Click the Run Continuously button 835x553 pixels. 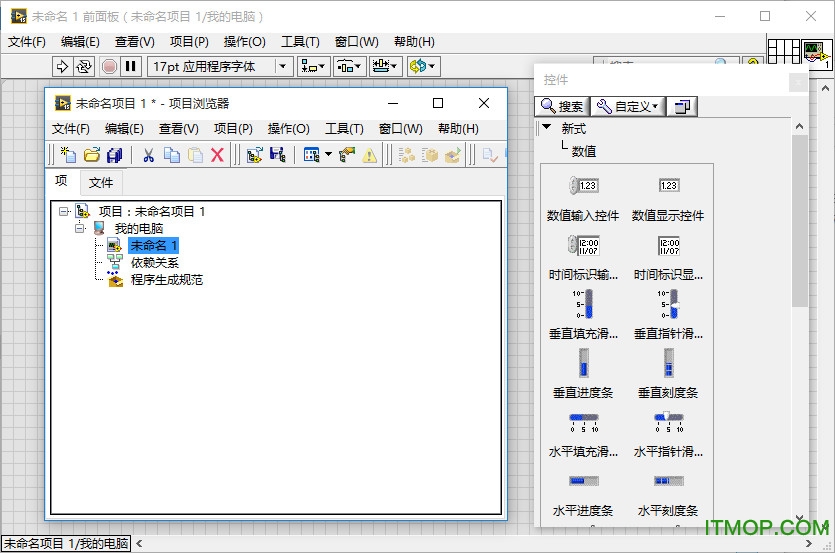click(x=84, y=67)
